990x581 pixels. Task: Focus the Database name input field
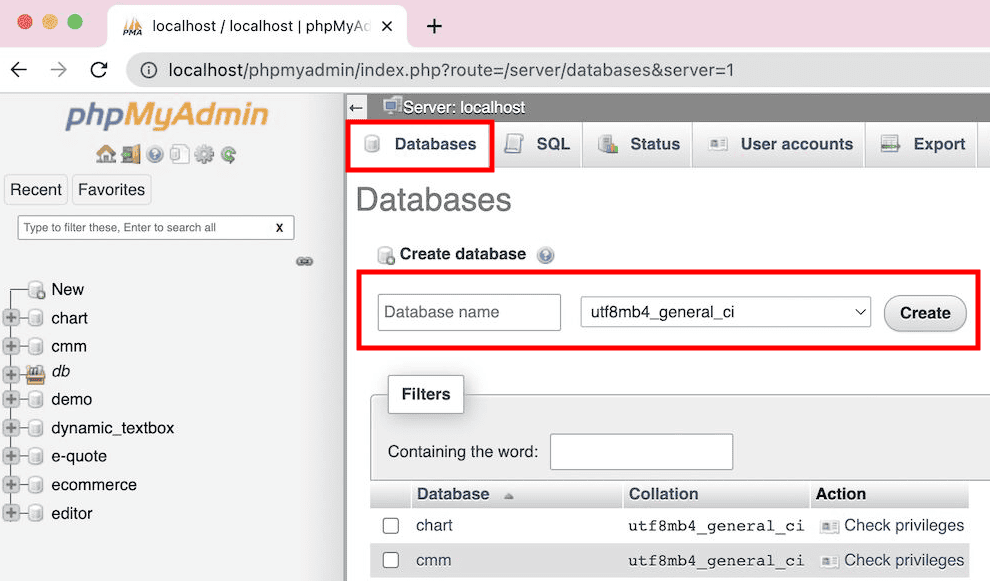(469, 312)
